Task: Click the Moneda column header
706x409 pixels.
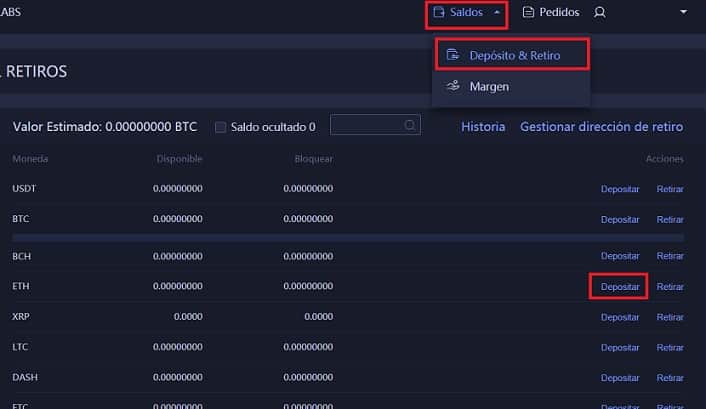Action: (x=30, y=159)
